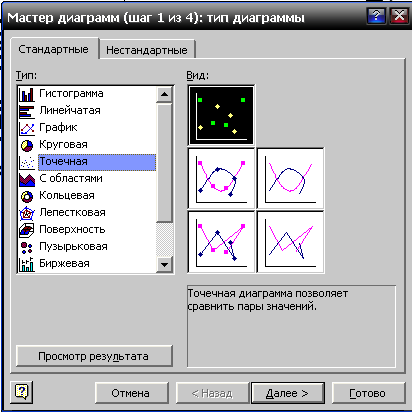
Task: Switch to the Нестандартные tab
Action: click(147, 50)
